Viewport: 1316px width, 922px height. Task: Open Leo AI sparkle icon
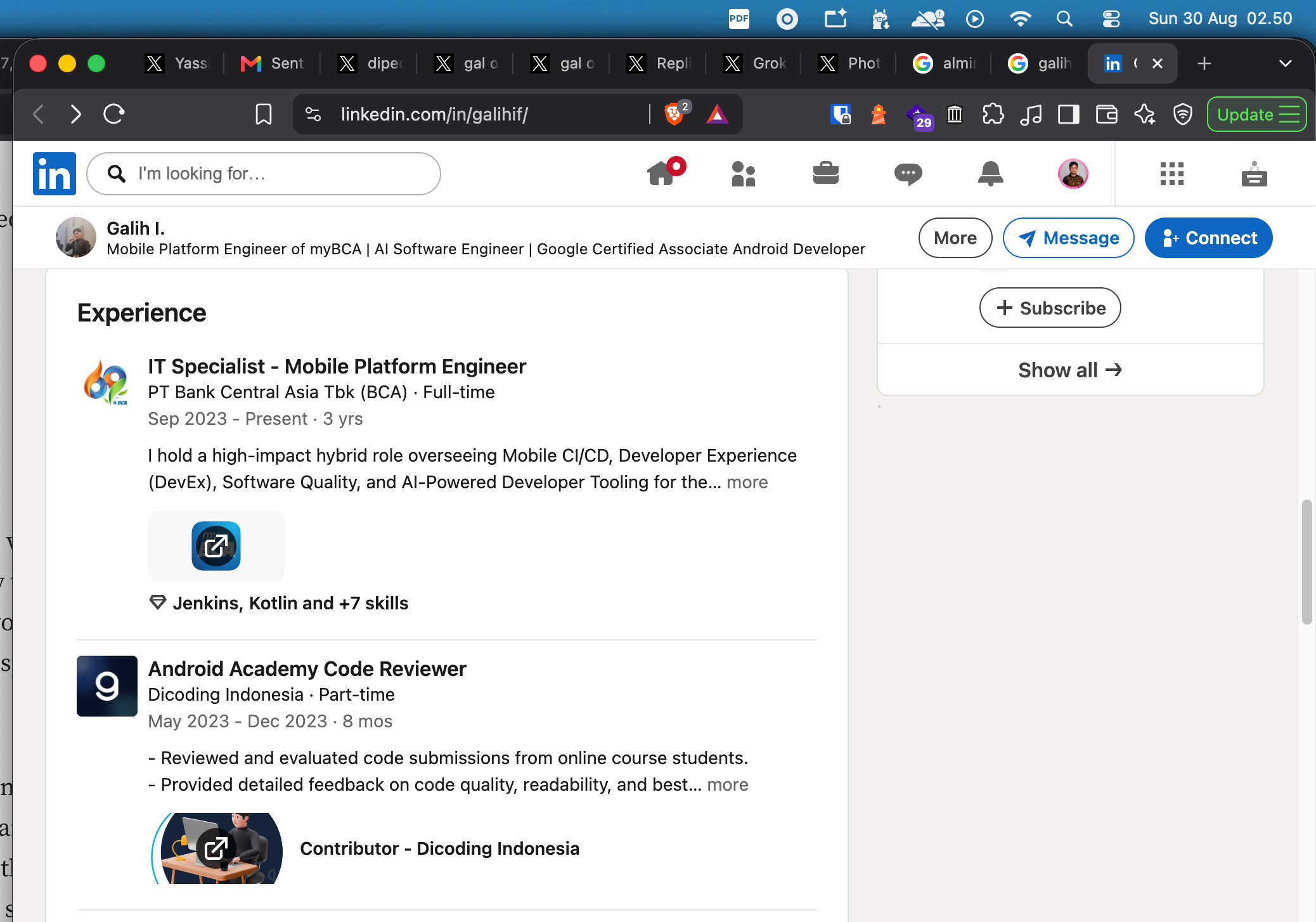1145,114
